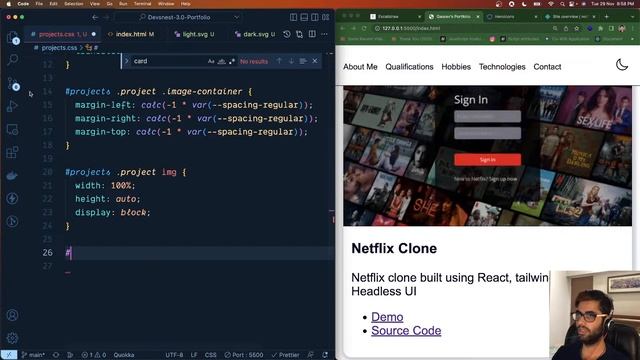Click the remote window indicator in the status bar

click(9, 355)
